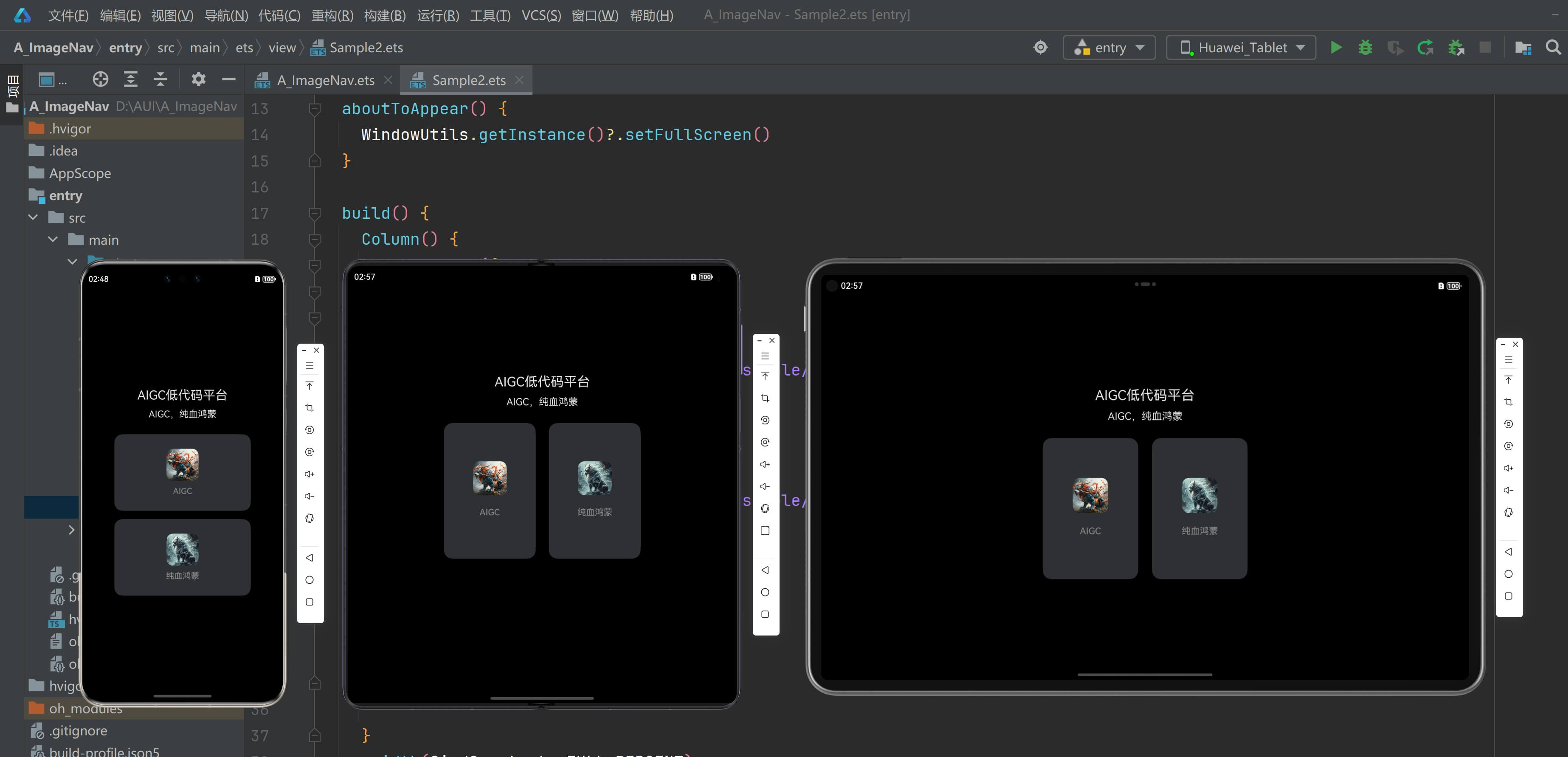Click the phone emulator back triangle button
Viewport: 1568px width, 757px height.
tap(309, 557)
